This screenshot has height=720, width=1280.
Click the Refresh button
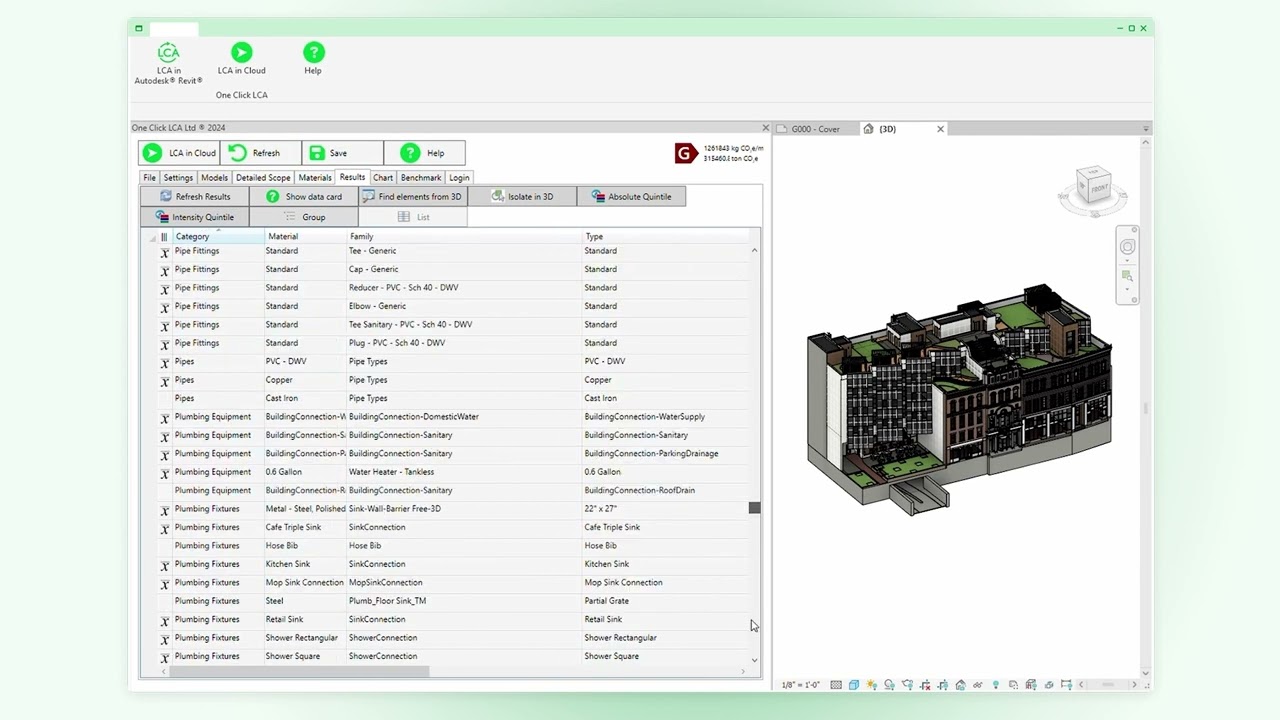pyautogui.click(x=261, y=153)
